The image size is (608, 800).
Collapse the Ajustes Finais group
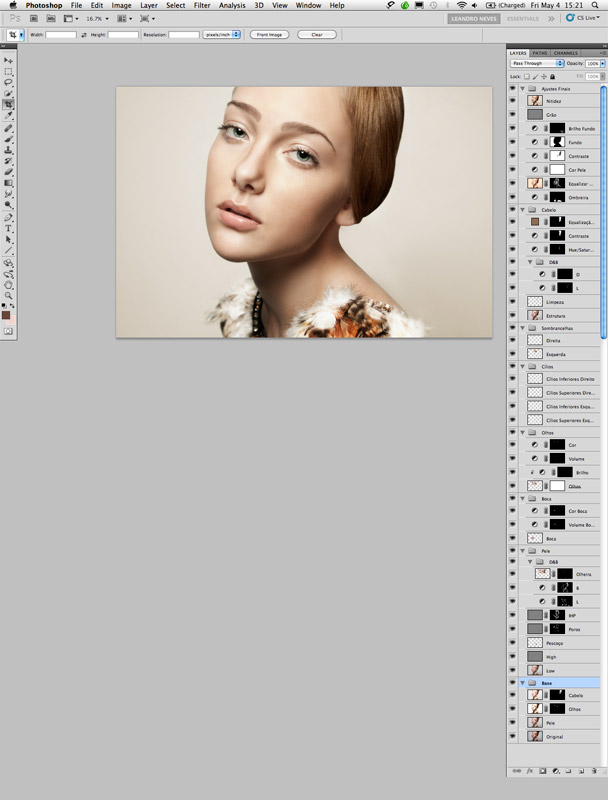point(523,88)
